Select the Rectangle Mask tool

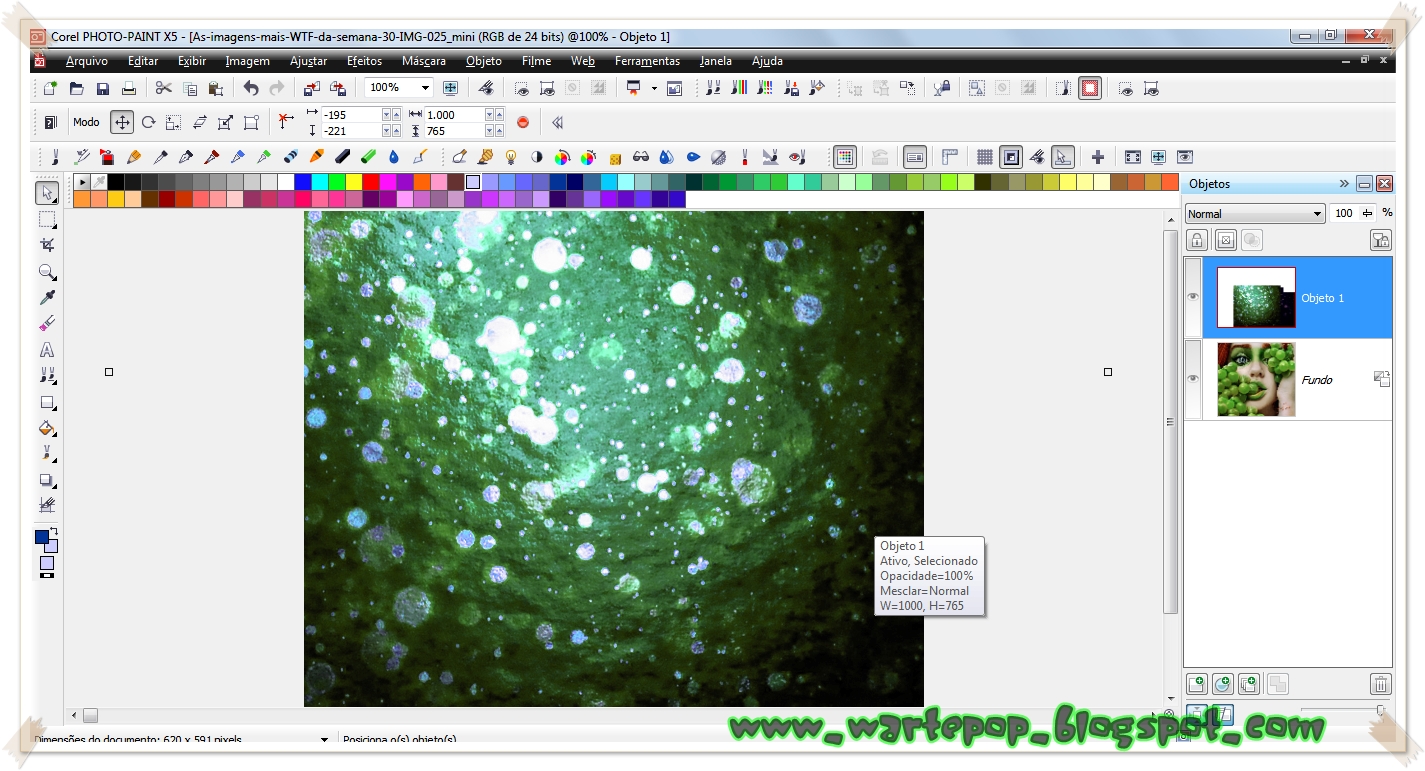click(47, 219)
